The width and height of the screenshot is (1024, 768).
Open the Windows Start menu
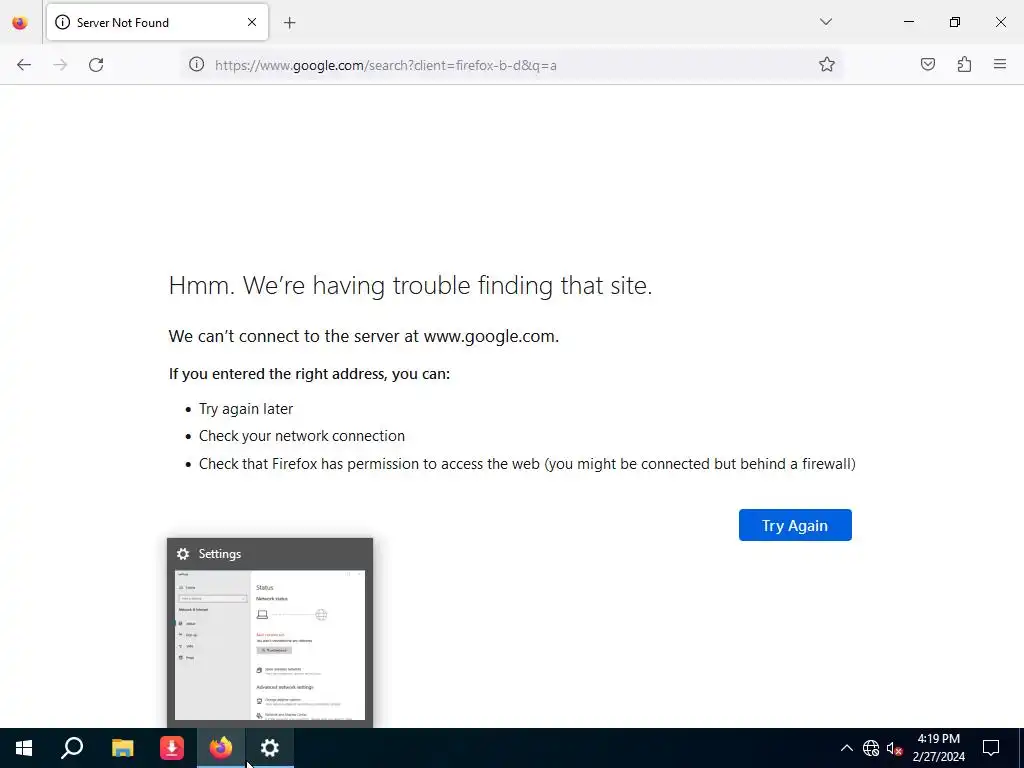(x=24, y=748)
